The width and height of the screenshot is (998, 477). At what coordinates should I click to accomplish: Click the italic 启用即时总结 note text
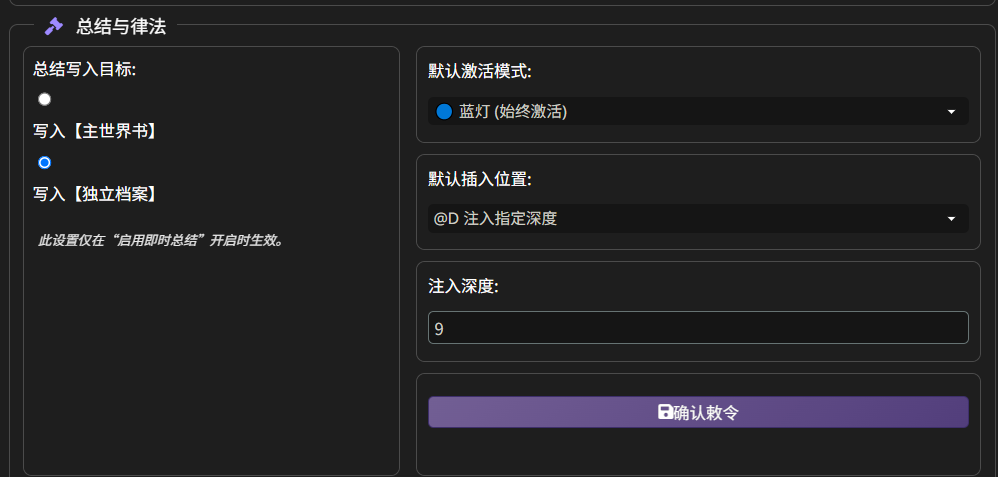pos(160,240)
